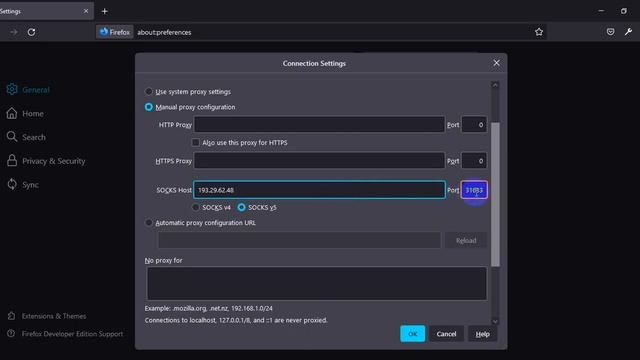
Task: Open Privacy & Security settings
Action: (x=46, y=161)
